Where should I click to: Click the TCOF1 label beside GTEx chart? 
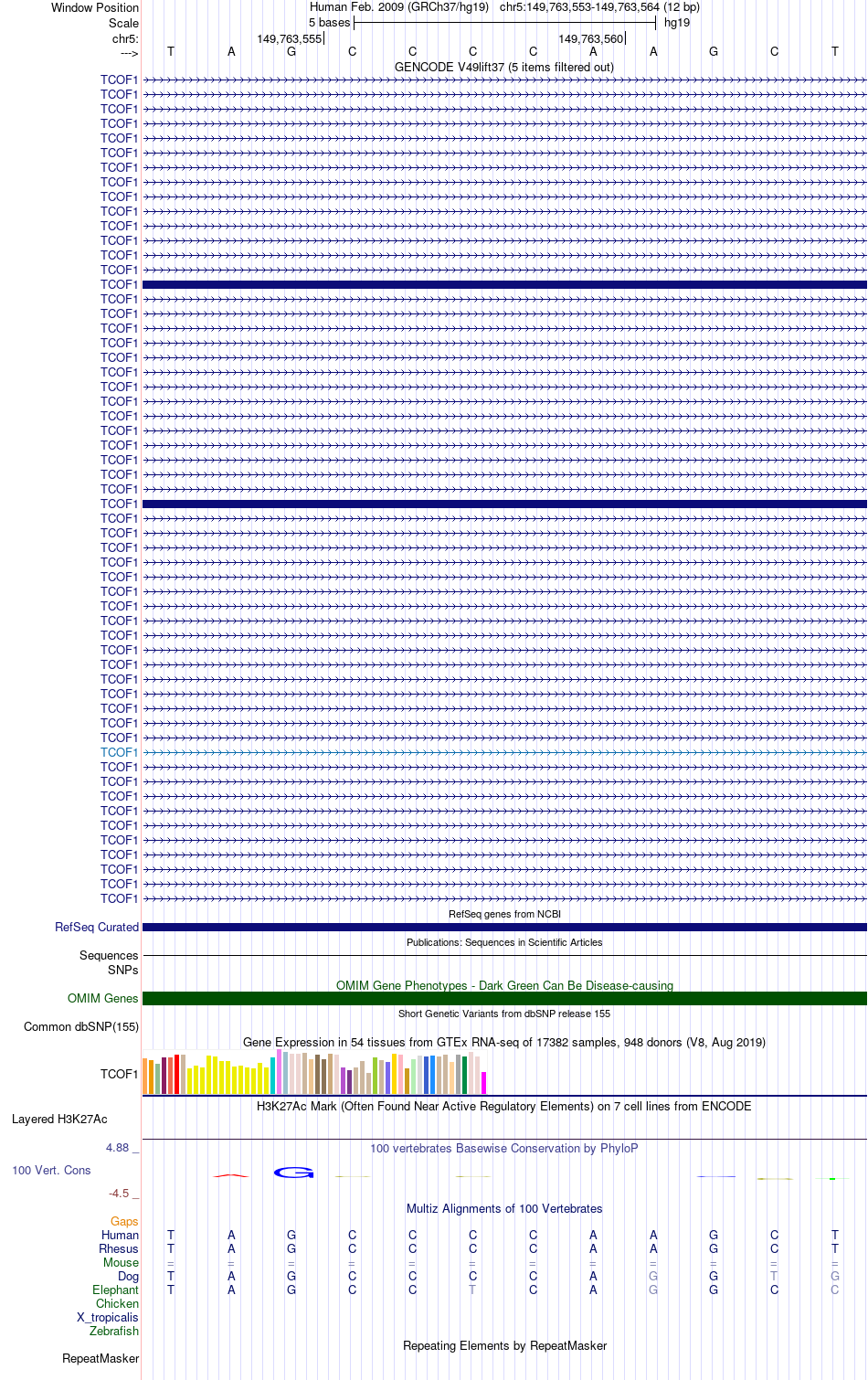120,1074
